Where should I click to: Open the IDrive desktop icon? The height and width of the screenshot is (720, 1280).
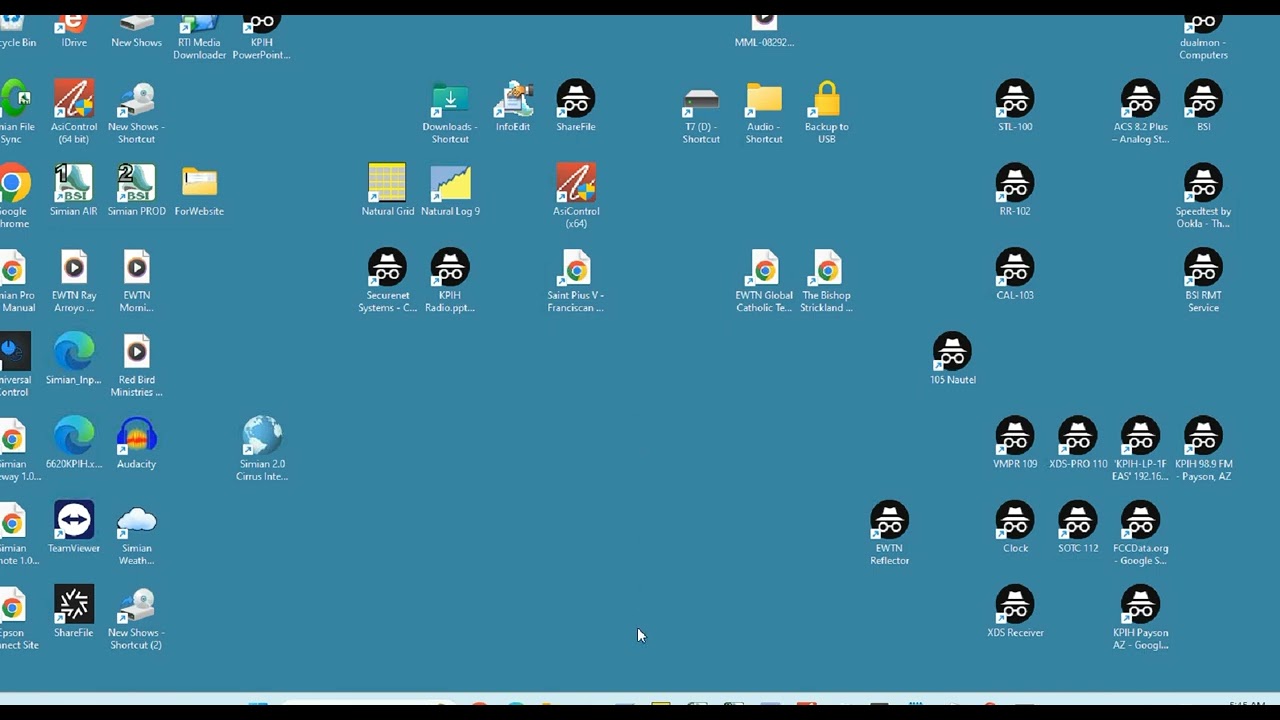pos(74,30)
